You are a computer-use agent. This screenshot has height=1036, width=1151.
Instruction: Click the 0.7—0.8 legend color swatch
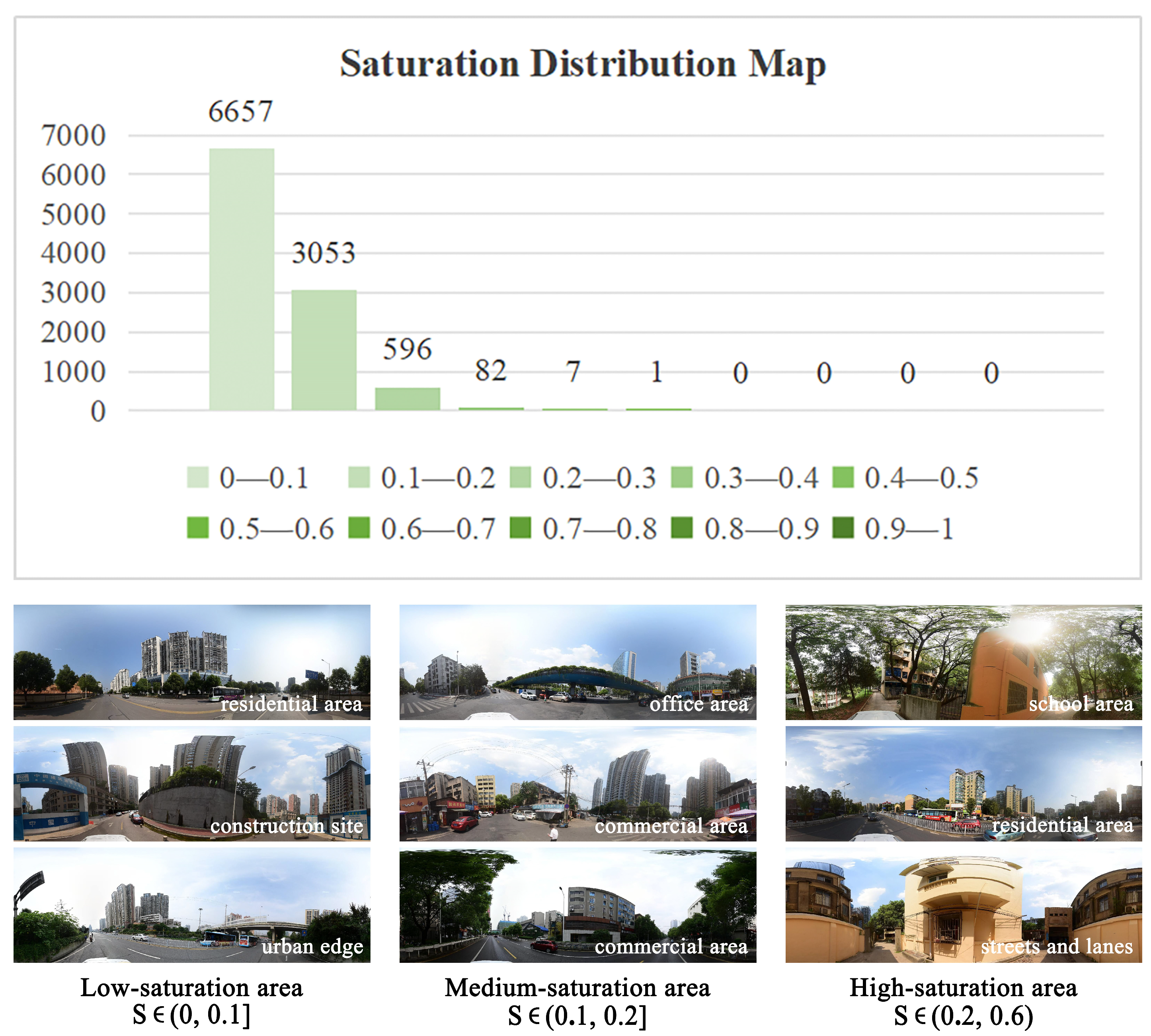pyautogui.click(x=521, y=528)
